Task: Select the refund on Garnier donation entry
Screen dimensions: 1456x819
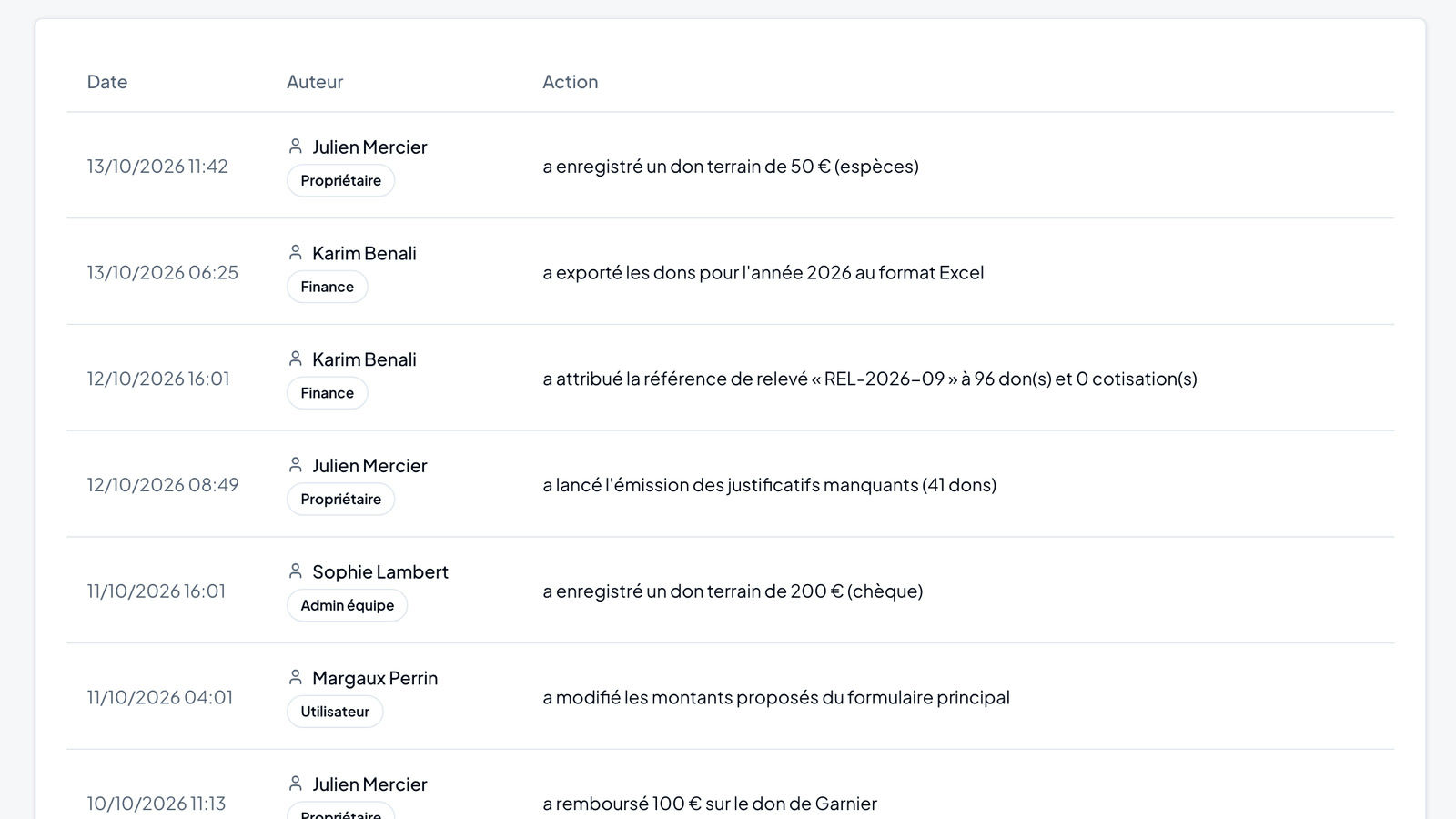Action: coord(710,804)
